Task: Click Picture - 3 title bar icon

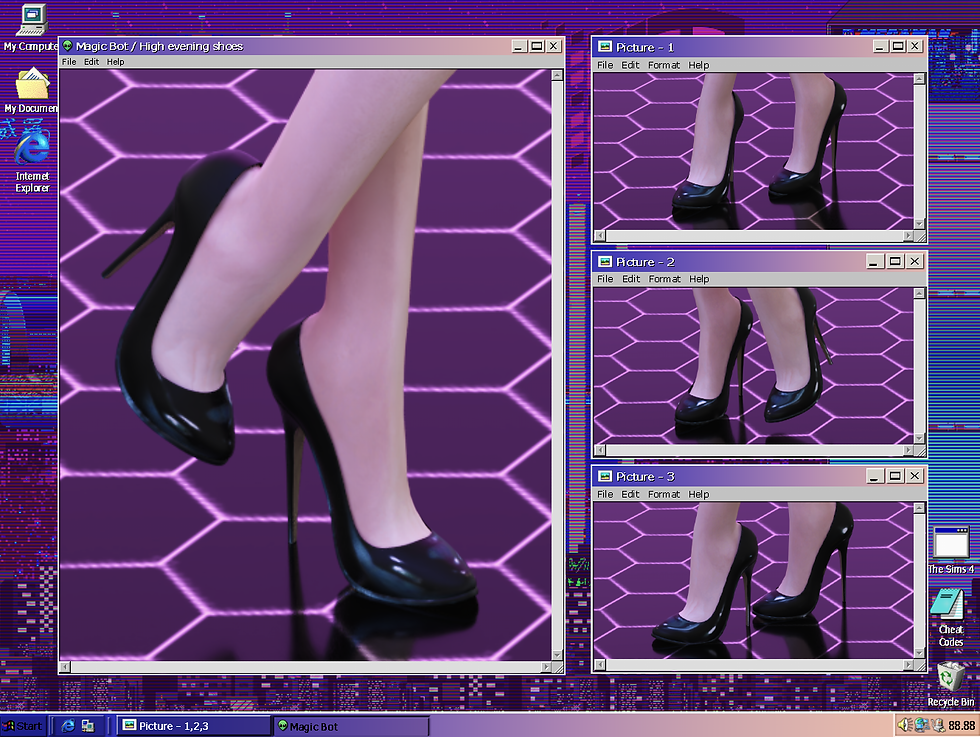Action: tap(604, 476)
